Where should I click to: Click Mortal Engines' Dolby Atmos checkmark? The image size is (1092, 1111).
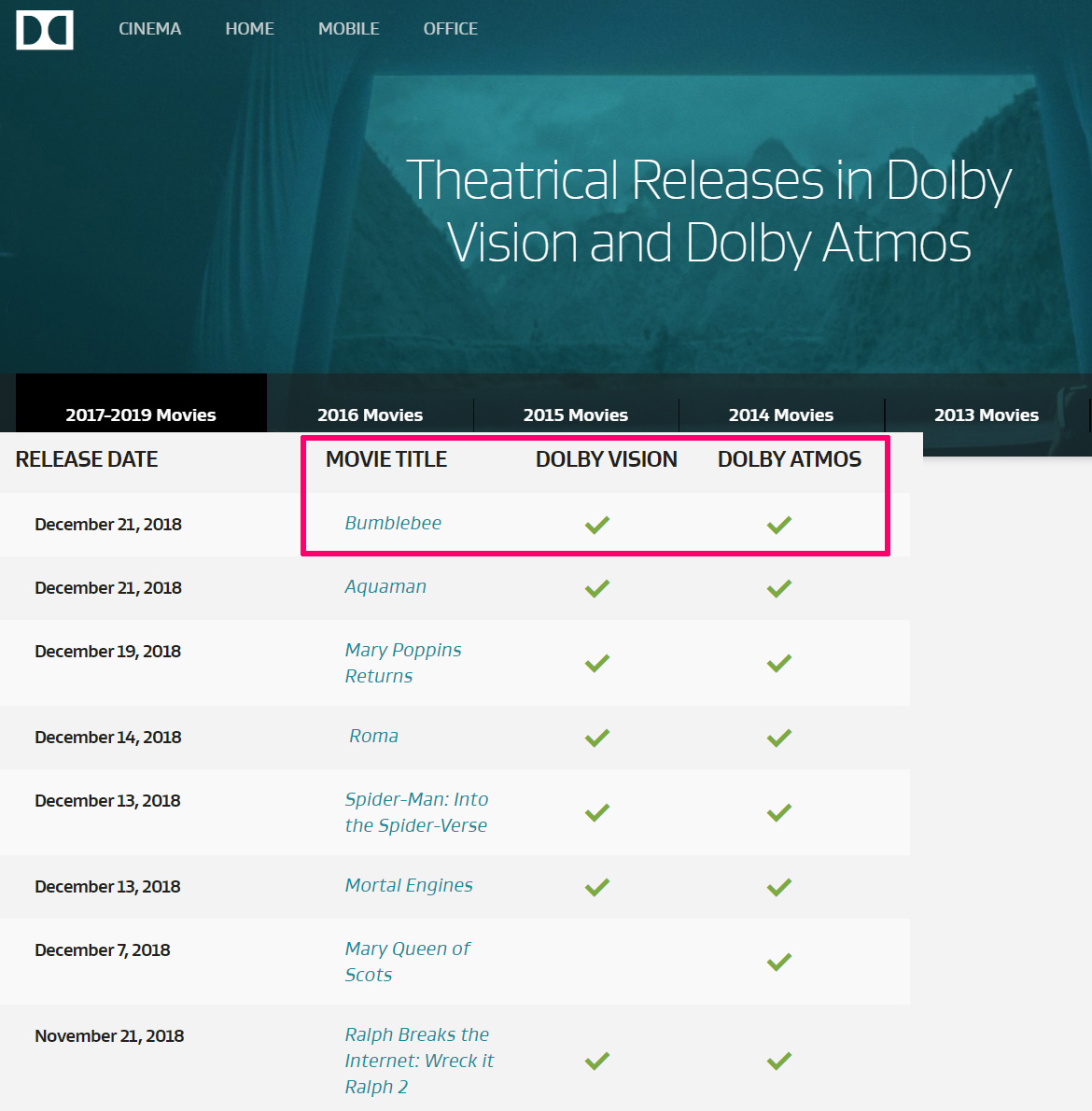[x=779, y=887]
